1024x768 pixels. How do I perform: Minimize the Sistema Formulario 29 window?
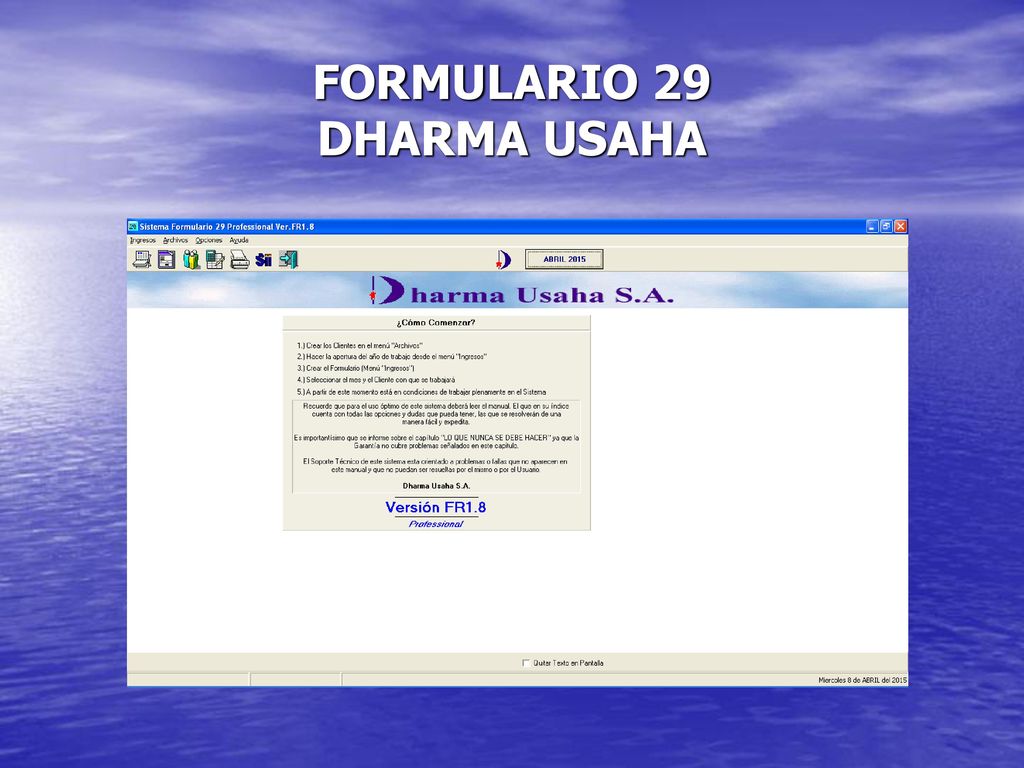(x=872, y=227)
